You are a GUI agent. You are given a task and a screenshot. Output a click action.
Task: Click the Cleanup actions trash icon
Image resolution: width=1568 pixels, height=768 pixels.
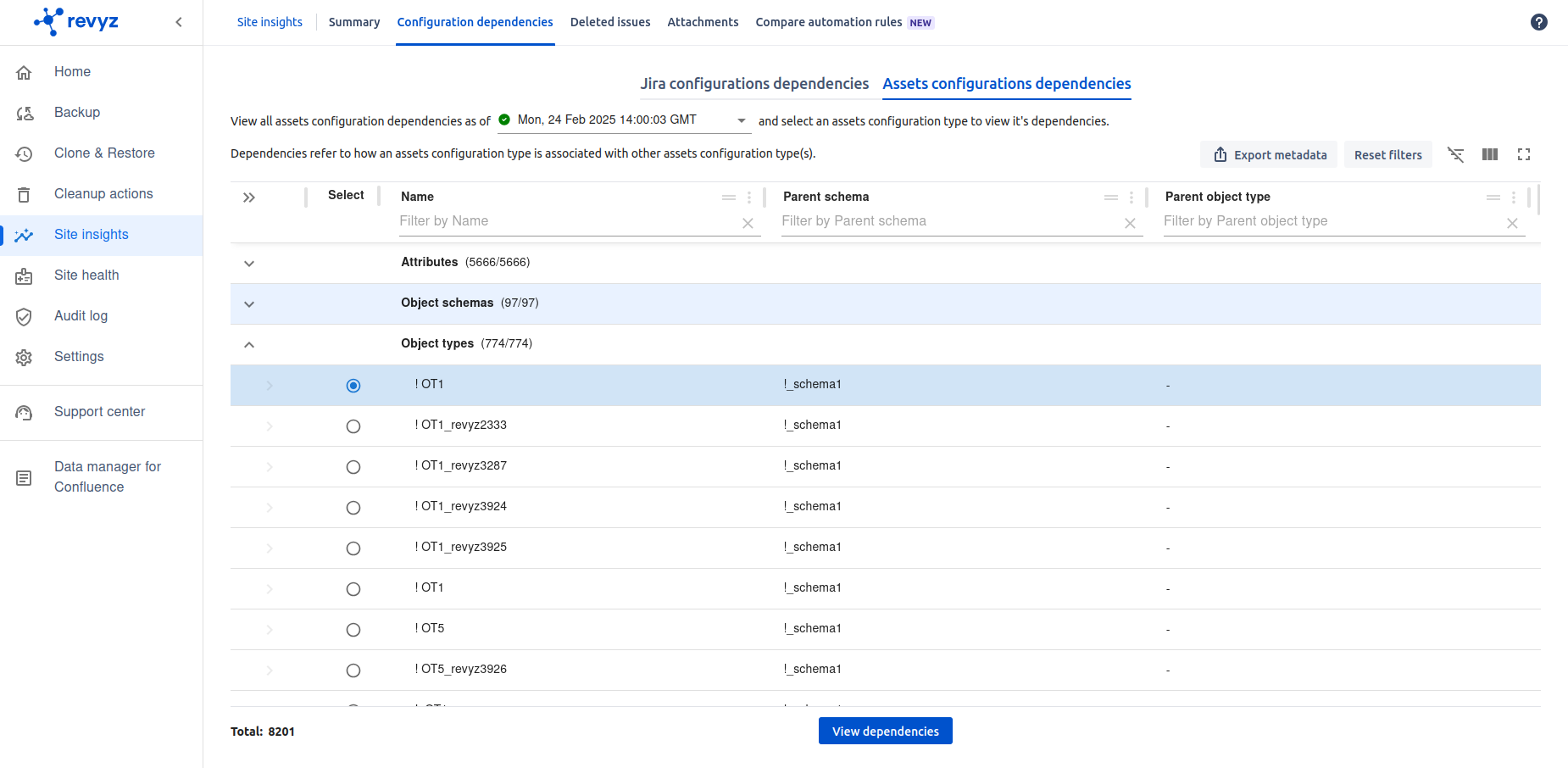(x=24, y=193)
